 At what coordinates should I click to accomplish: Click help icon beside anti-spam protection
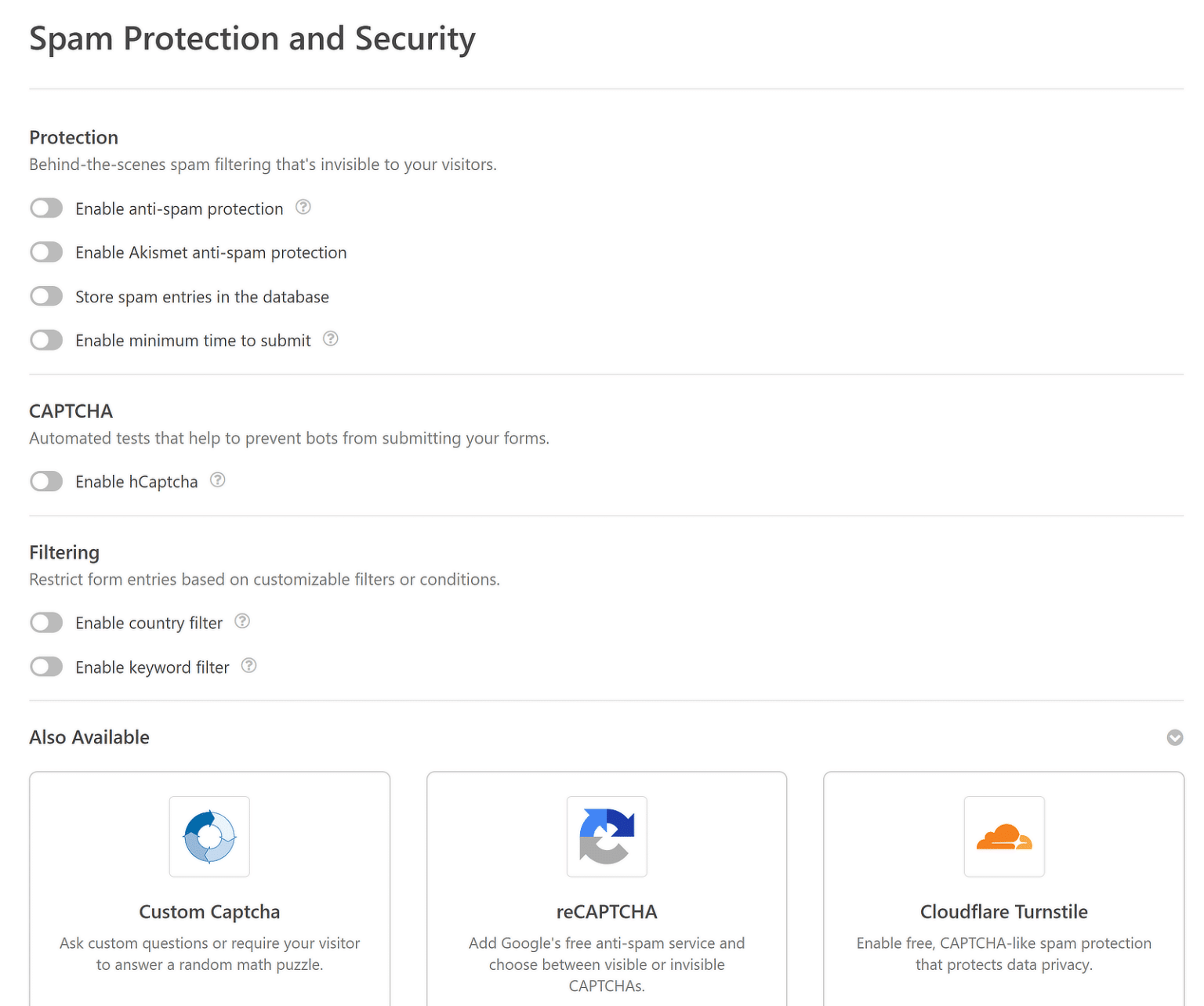(x=303, y=208)
